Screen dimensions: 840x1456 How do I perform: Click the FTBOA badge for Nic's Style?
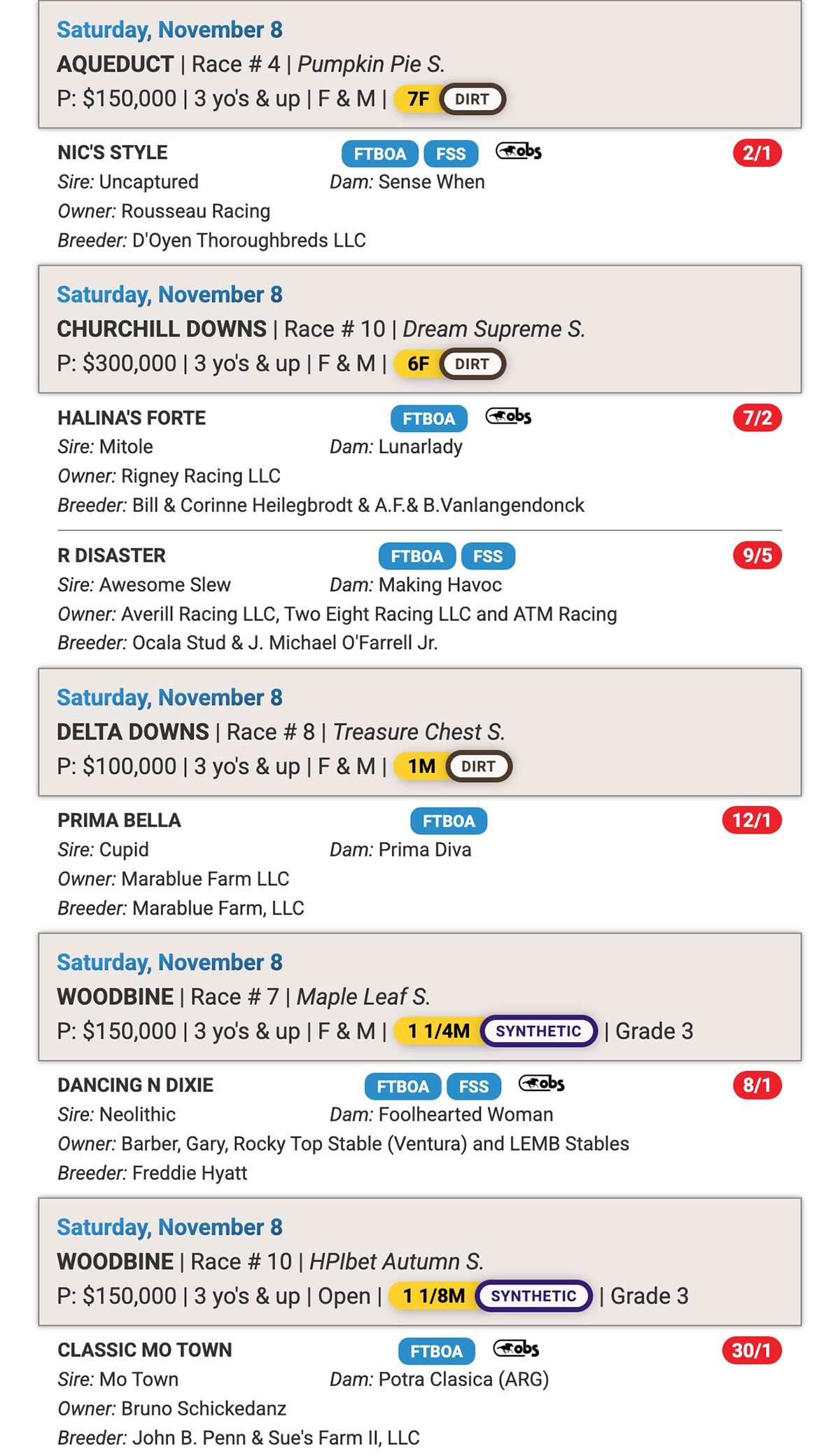(379, 154)
